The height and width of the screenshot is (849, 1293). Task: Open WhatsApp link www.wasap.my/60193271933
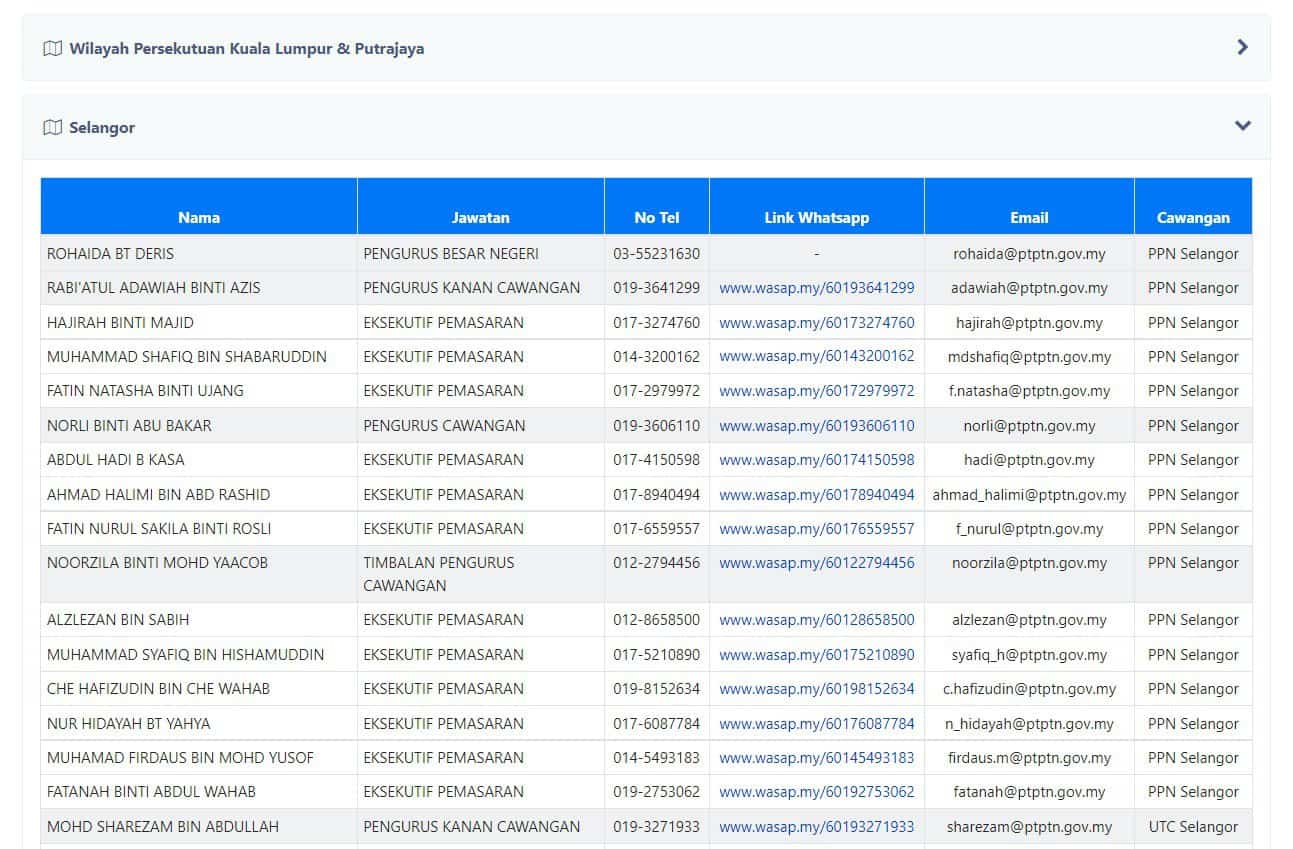click(x=816, y=827)
